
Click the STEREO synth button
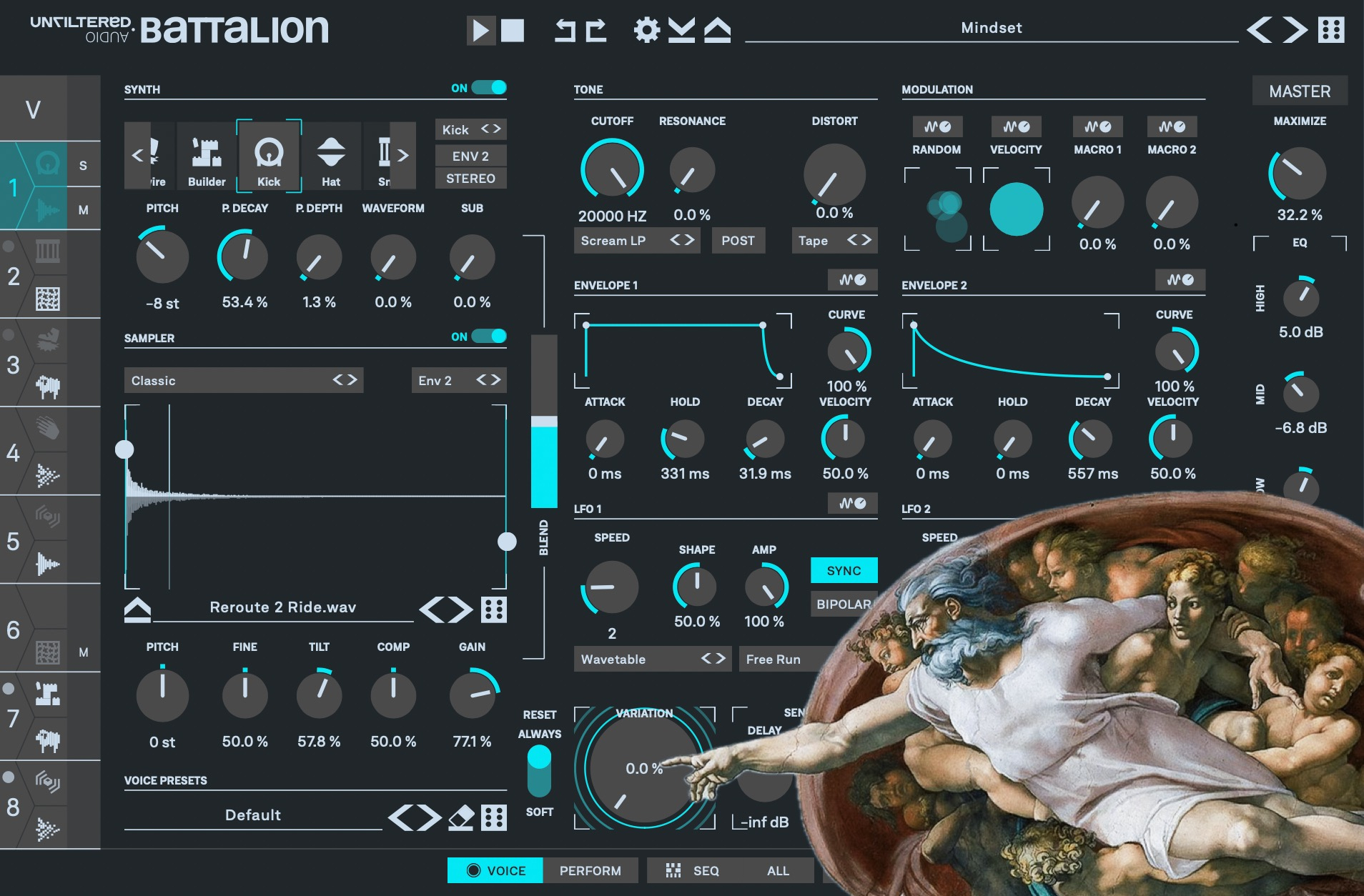click(470, 178)
